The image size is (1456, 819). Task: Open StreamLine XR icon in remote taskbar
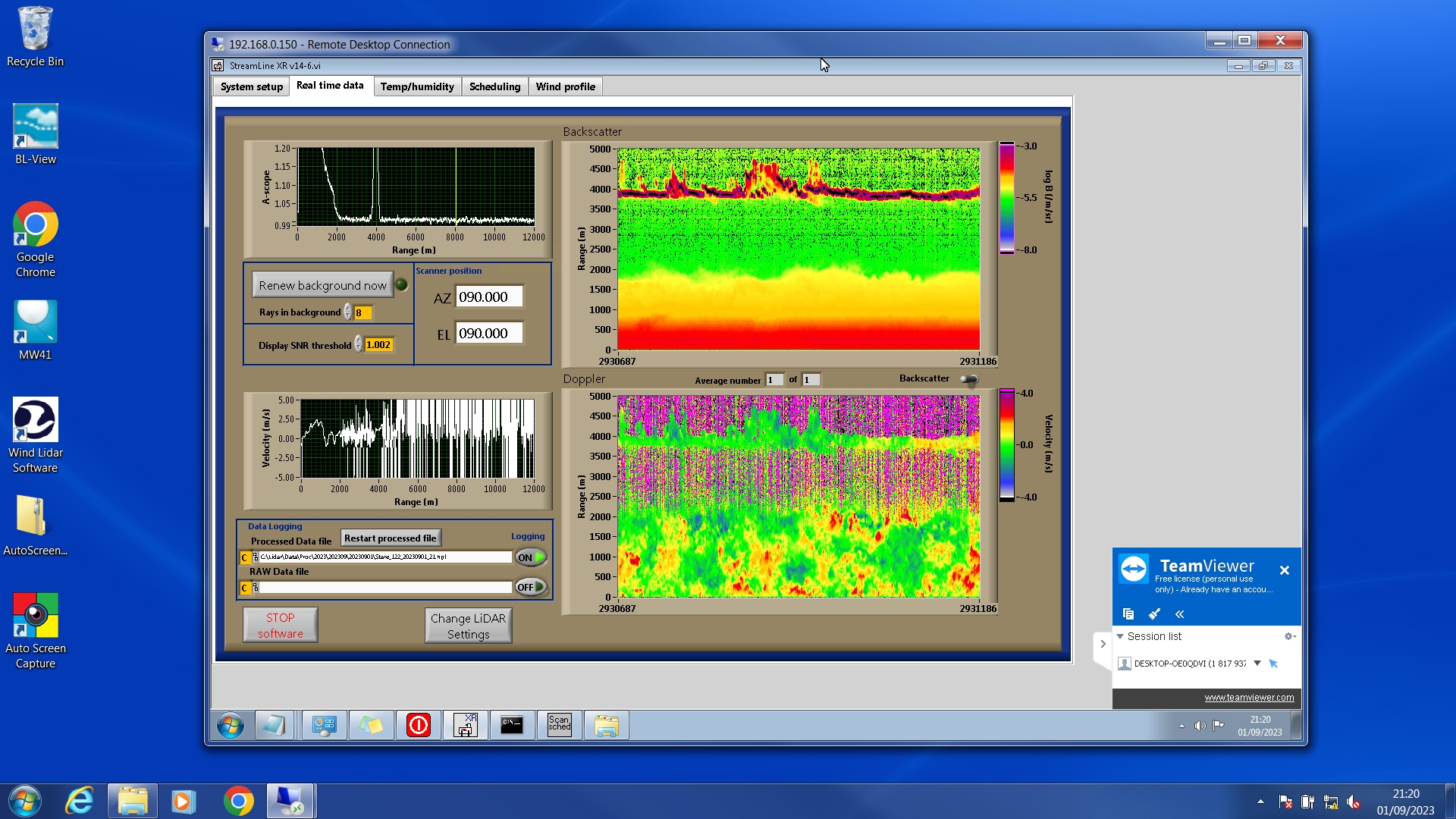tap(465, 725)
